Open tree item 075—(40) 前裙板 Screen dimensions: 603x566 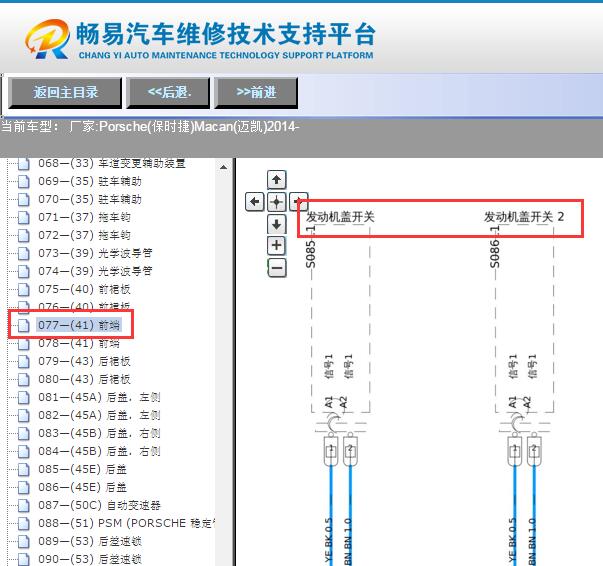click(84, 289)
